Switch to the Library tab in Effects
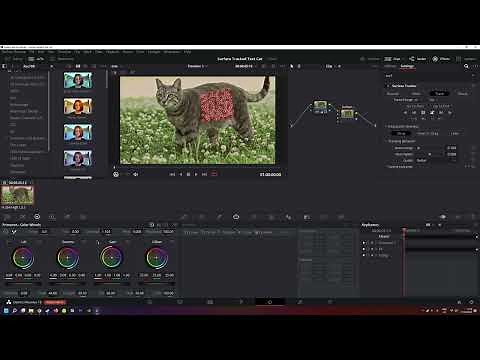480x360 pixels. pyautogui.click(x=390, y=66)
